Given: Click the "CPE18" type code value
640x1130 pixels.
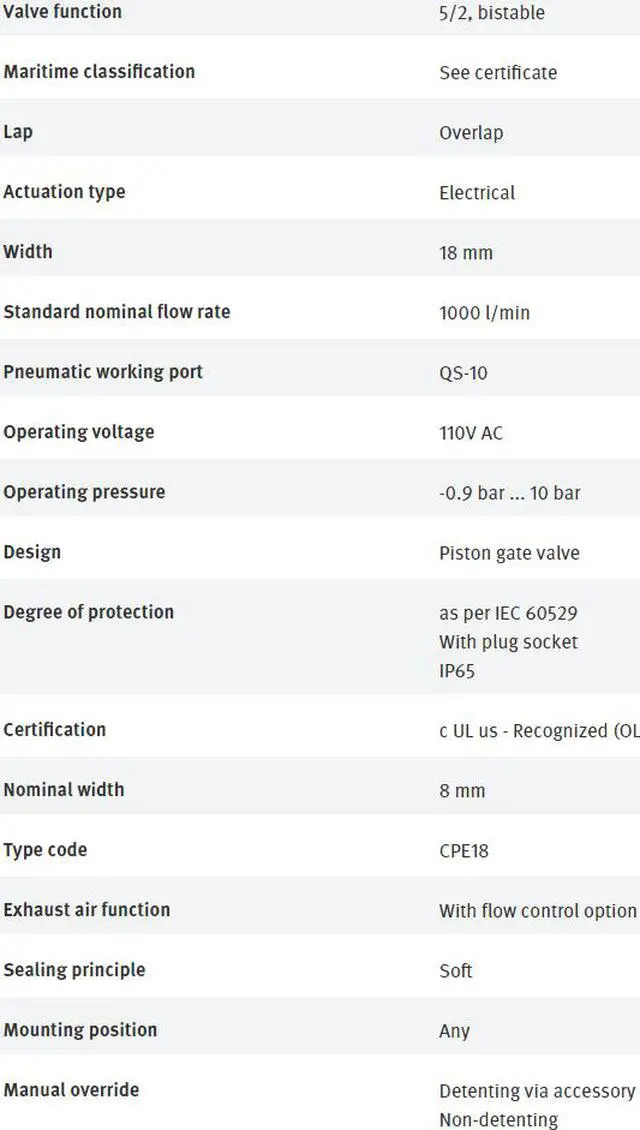Looking at the screenshot, I should [464, 850].
